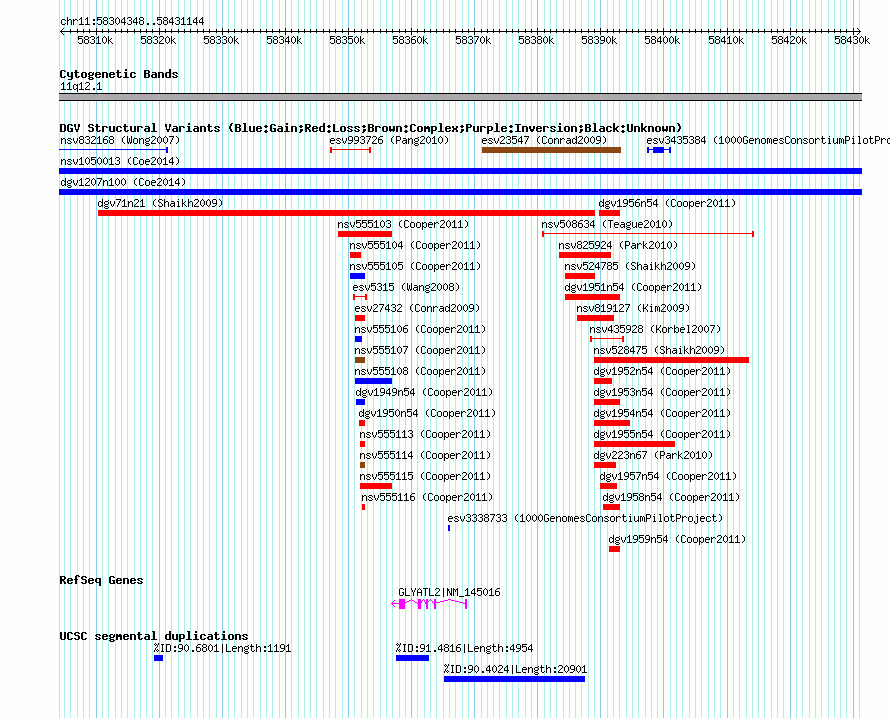Select nsv555104 (Cooper2011) variant

tap(355, 255)
